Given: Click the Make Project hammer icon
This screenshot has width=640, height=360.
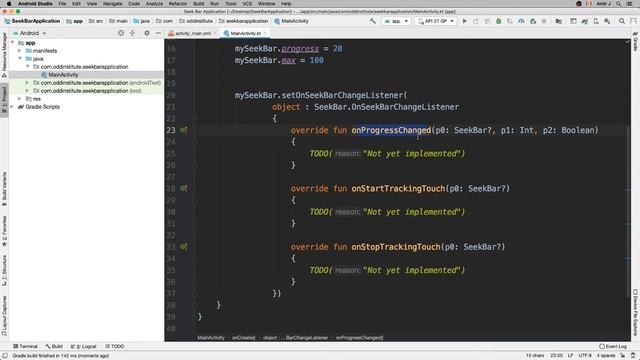Looking at the screenshot, I should click(x=373, y=21).
